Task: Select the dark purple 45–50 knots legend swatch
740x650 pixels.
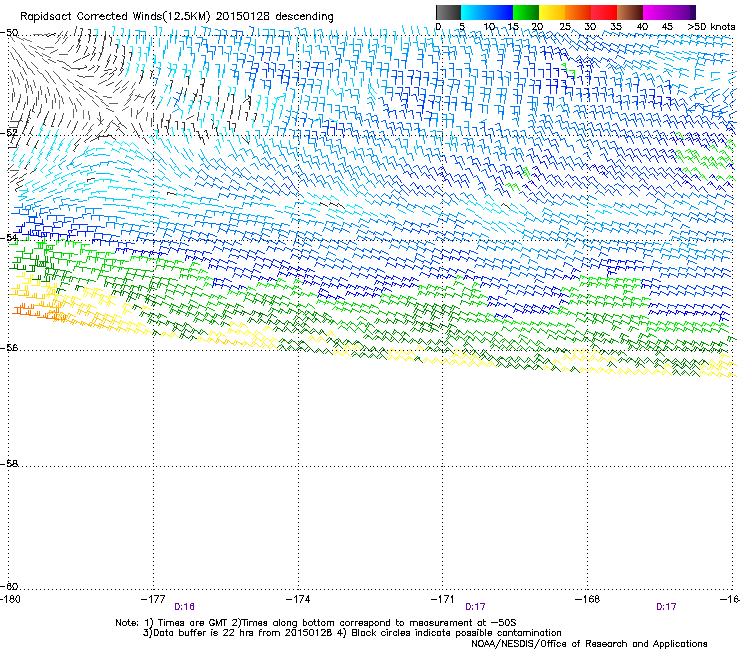Action: tap(682, 12)
